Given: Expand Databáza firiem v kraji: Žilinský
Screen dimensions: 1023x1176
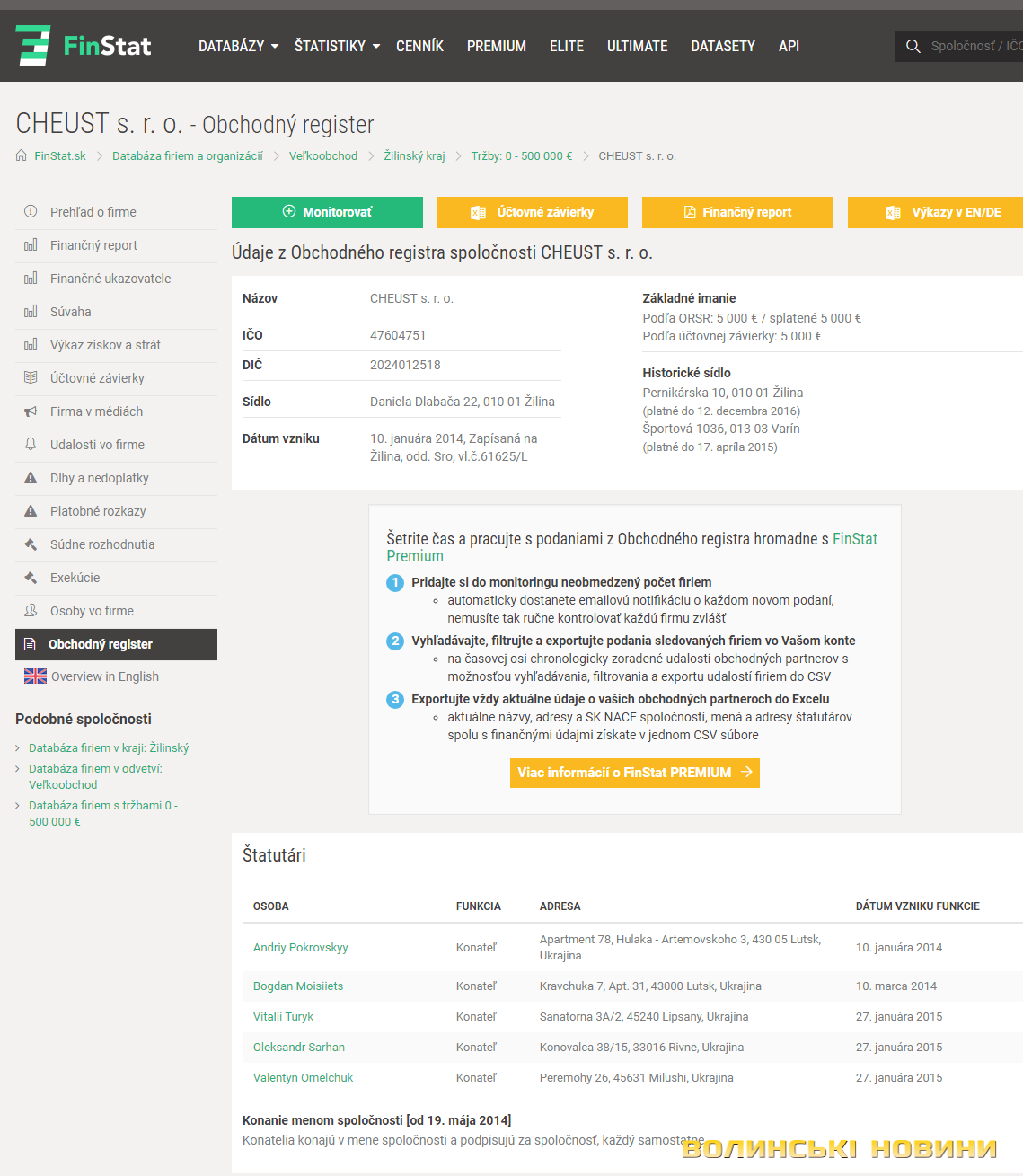Looking at the screenshot, I should click(109, 747).
